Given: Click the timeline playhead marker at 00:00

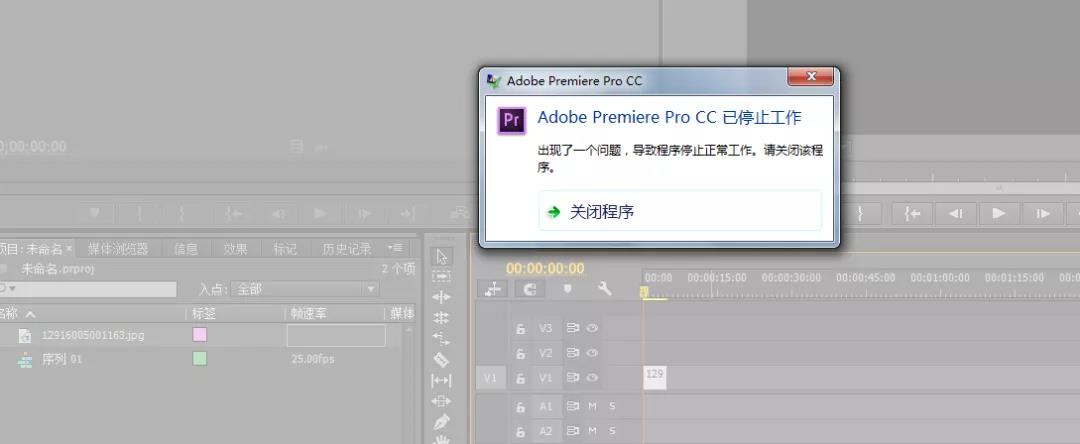Looking at the screenshot, I should point(645,292).
